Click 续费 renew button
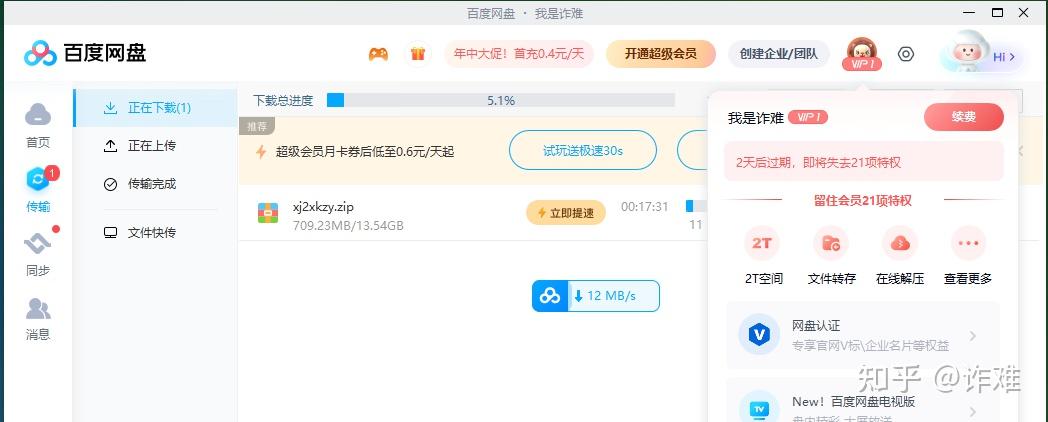Screen dimensions: 1048x422 [964, 117]
